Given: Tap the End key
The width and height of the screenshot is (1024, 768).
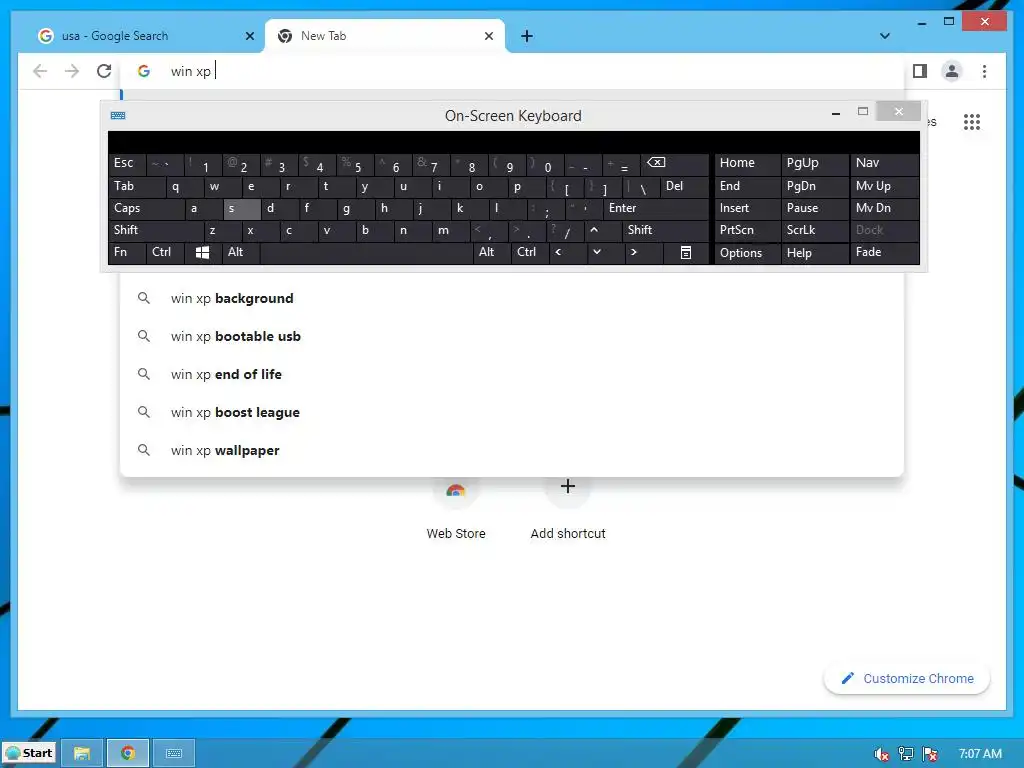Looking at the screenshot, I should [x=747, y=186].
